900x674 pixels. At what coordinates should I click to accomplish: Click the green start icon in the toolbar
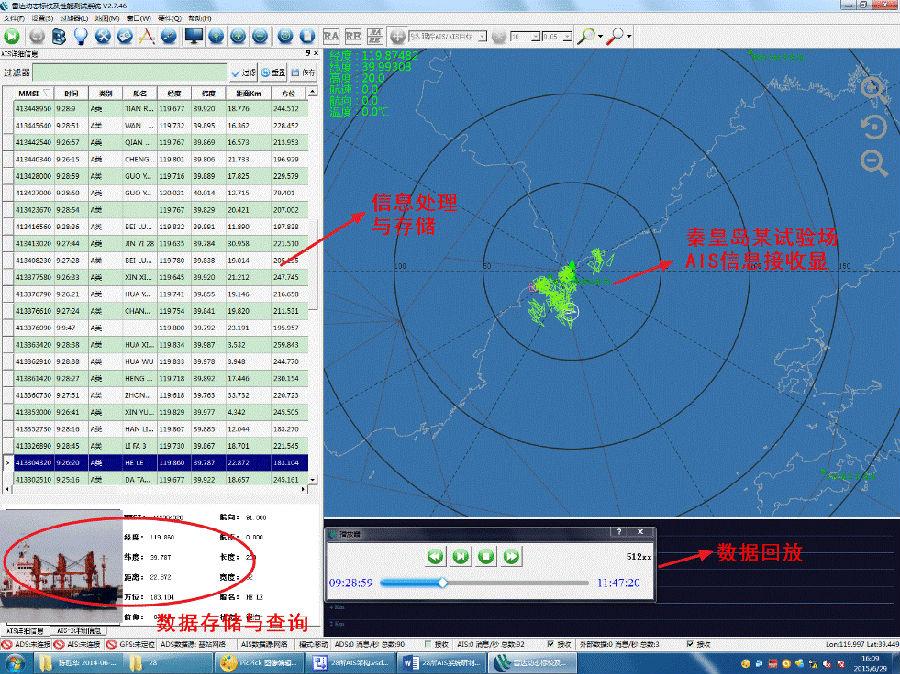11,36
